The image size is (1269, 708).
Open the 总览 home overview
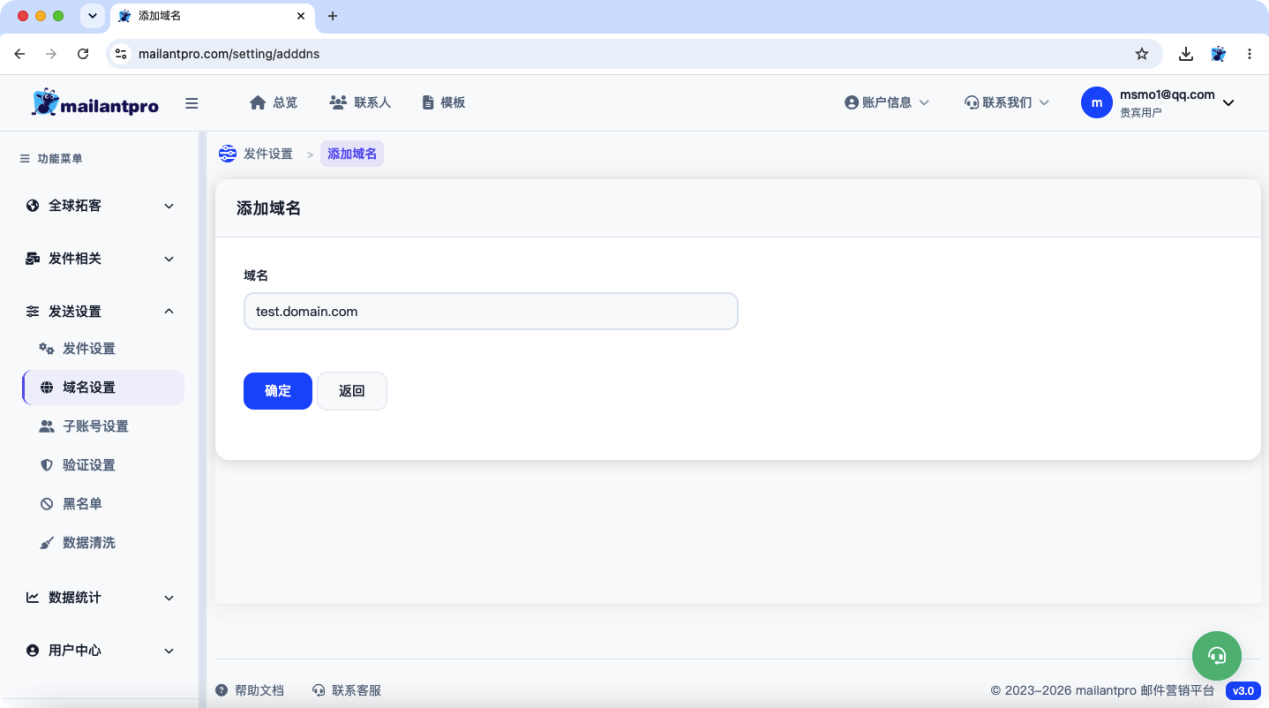273,103
